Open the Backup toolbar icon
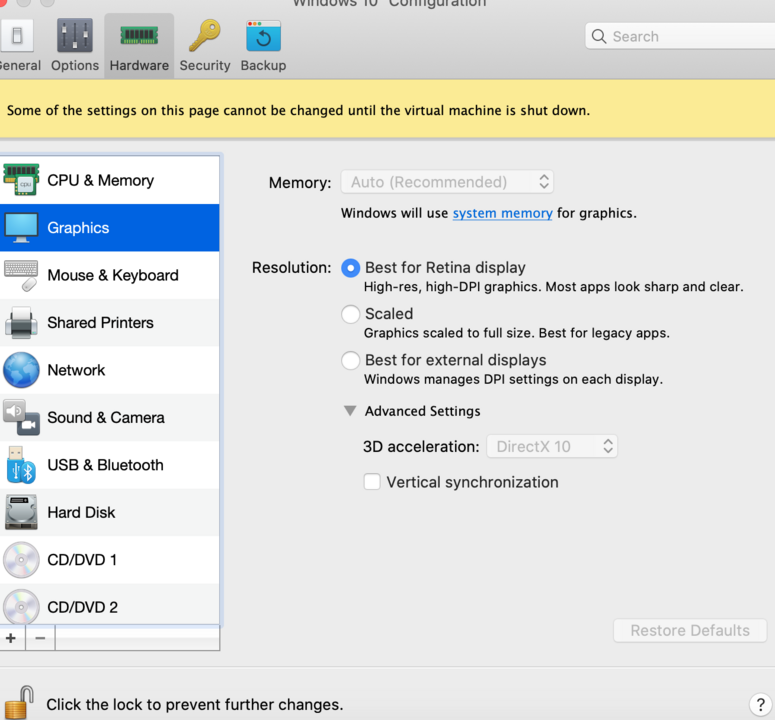This screenshot has height=720, width=775. pos(263,37)
